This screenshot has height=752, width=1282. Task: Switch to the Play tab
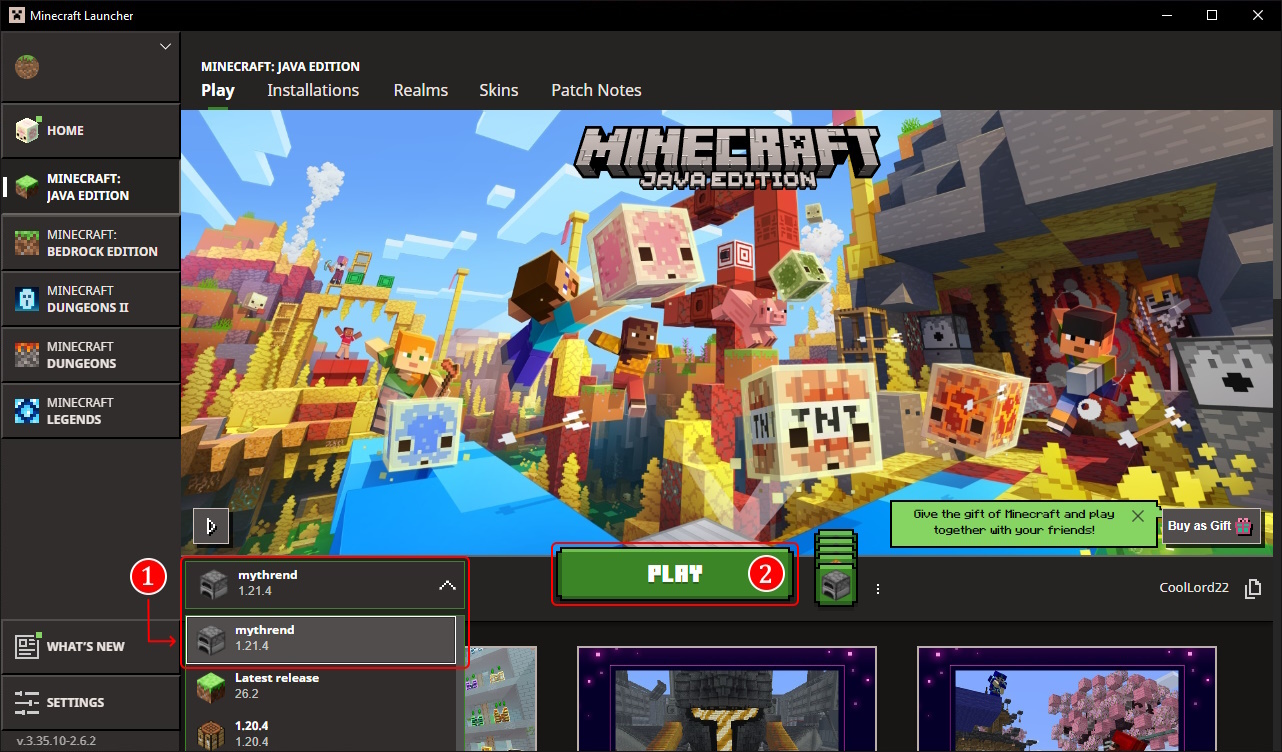coord(218,90)
